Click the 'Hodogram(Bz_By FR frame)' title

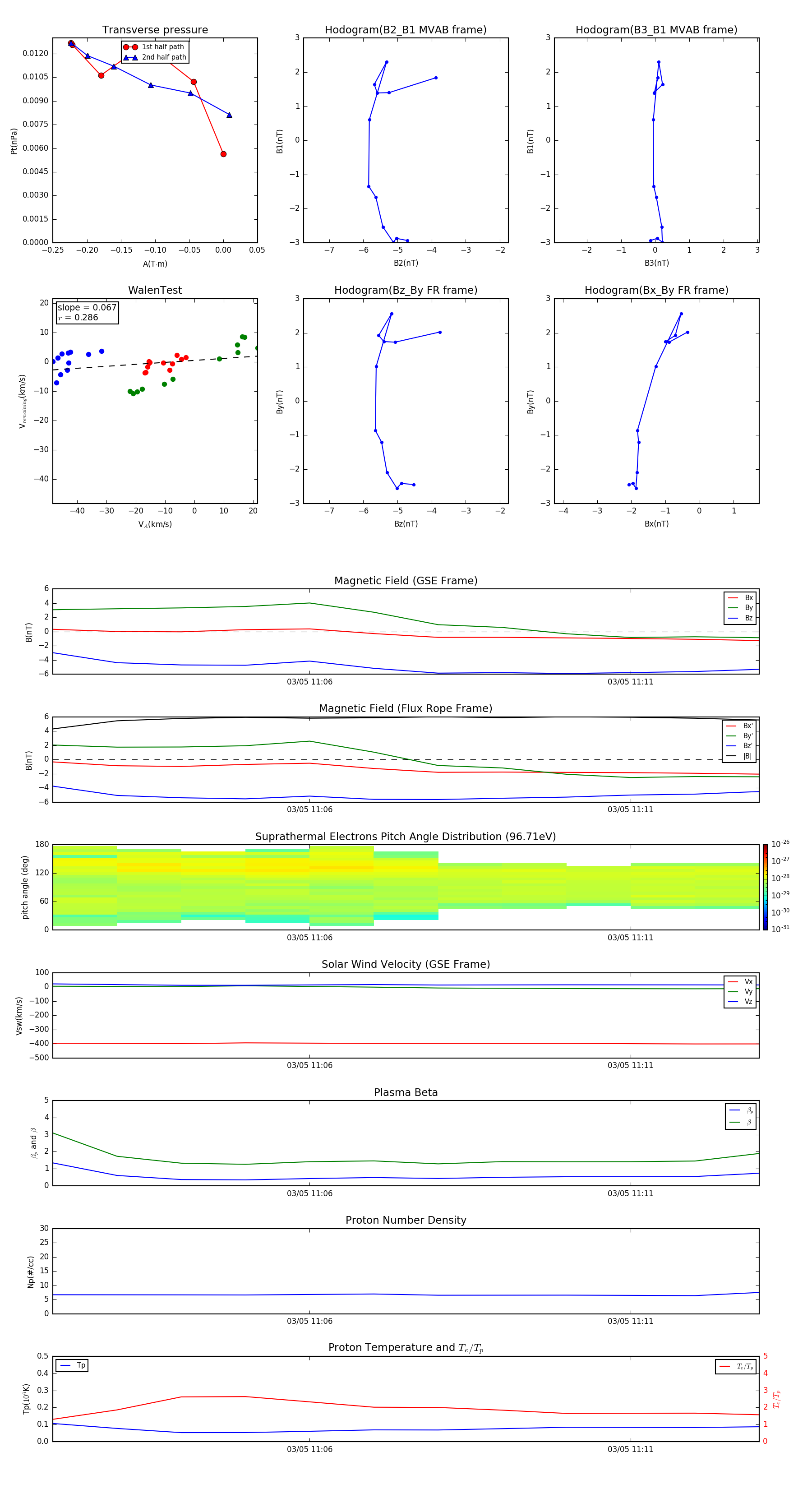point(406,290)
